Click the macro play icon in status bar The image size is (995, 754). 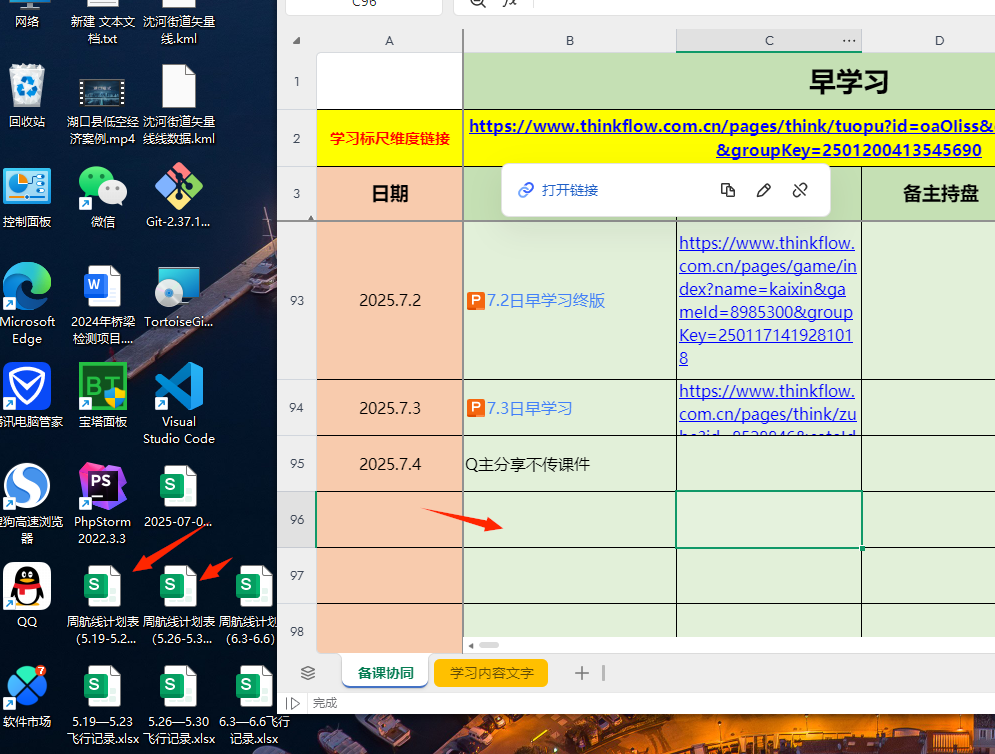click(294, 703)
